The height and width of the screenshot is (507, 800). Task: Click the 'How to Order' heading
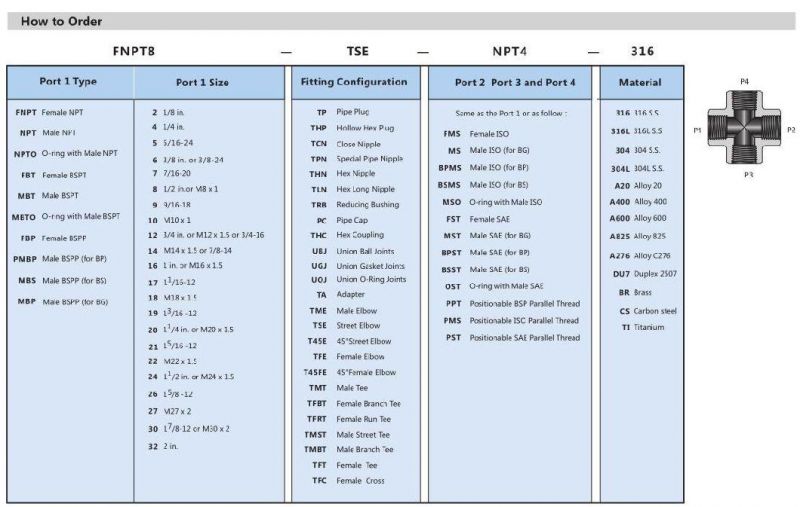point(61,21)
